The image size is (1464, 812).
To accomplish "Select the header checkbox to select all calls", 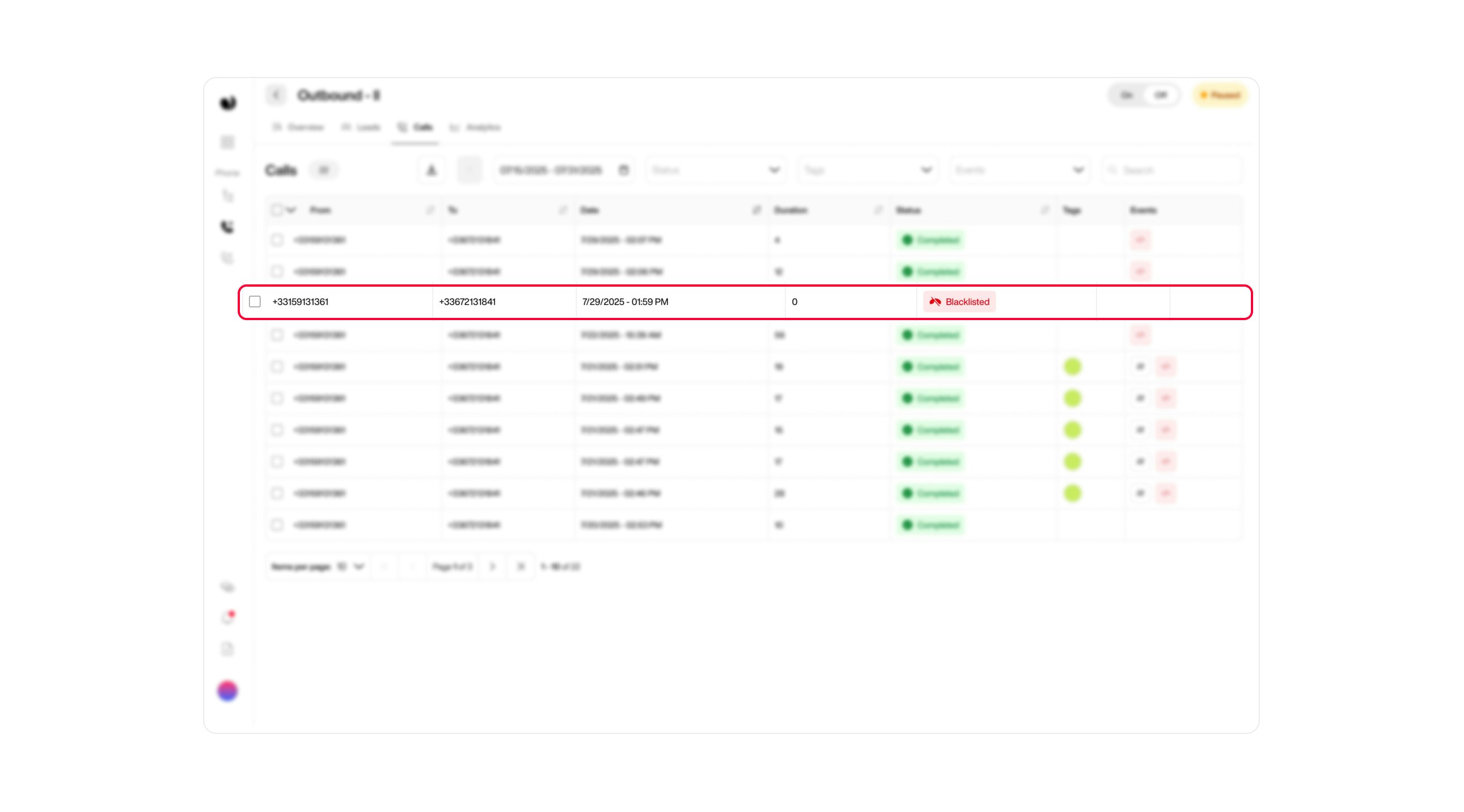I will (x=277, y=210).
